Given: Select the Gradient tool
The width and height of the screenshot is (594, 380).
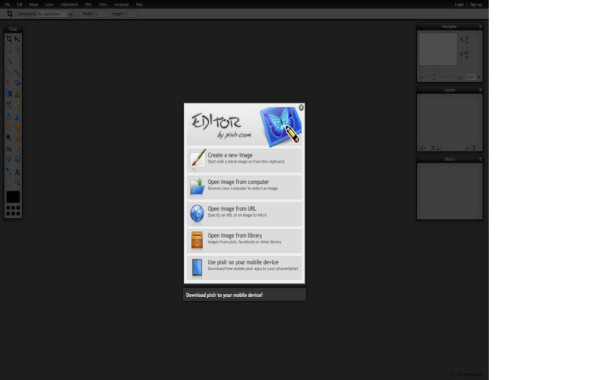Looking at the screenshot, I should pos(9,94).
